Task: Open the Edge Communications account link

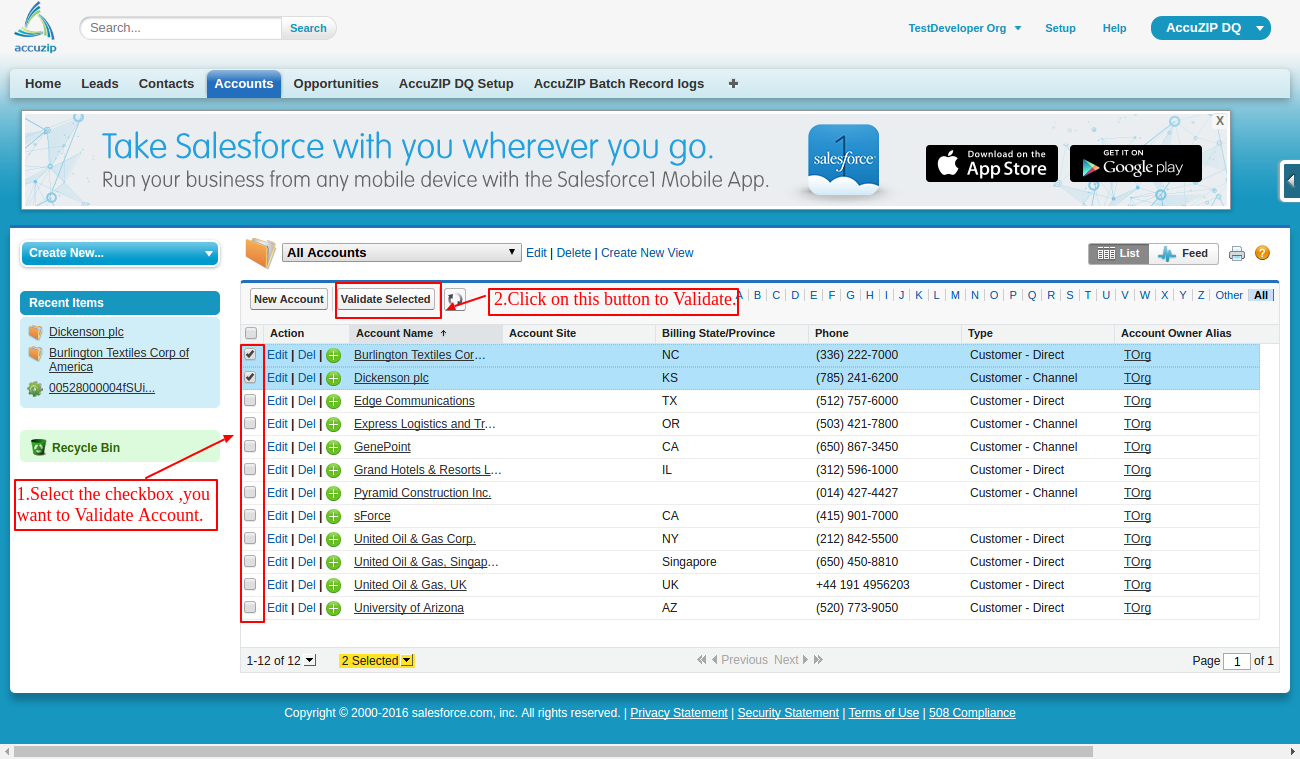Action: coord(414,401)
